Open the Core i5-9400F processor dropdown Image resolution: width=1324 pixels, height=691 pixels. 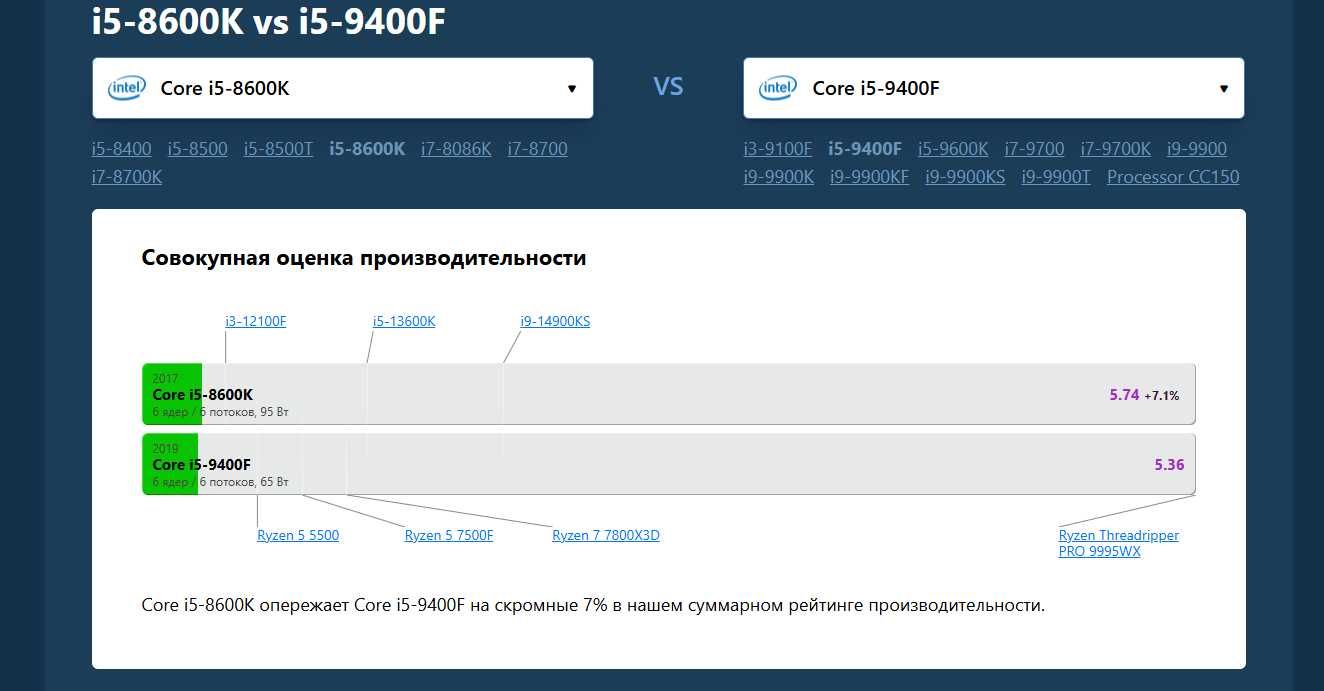pos(994,88)
